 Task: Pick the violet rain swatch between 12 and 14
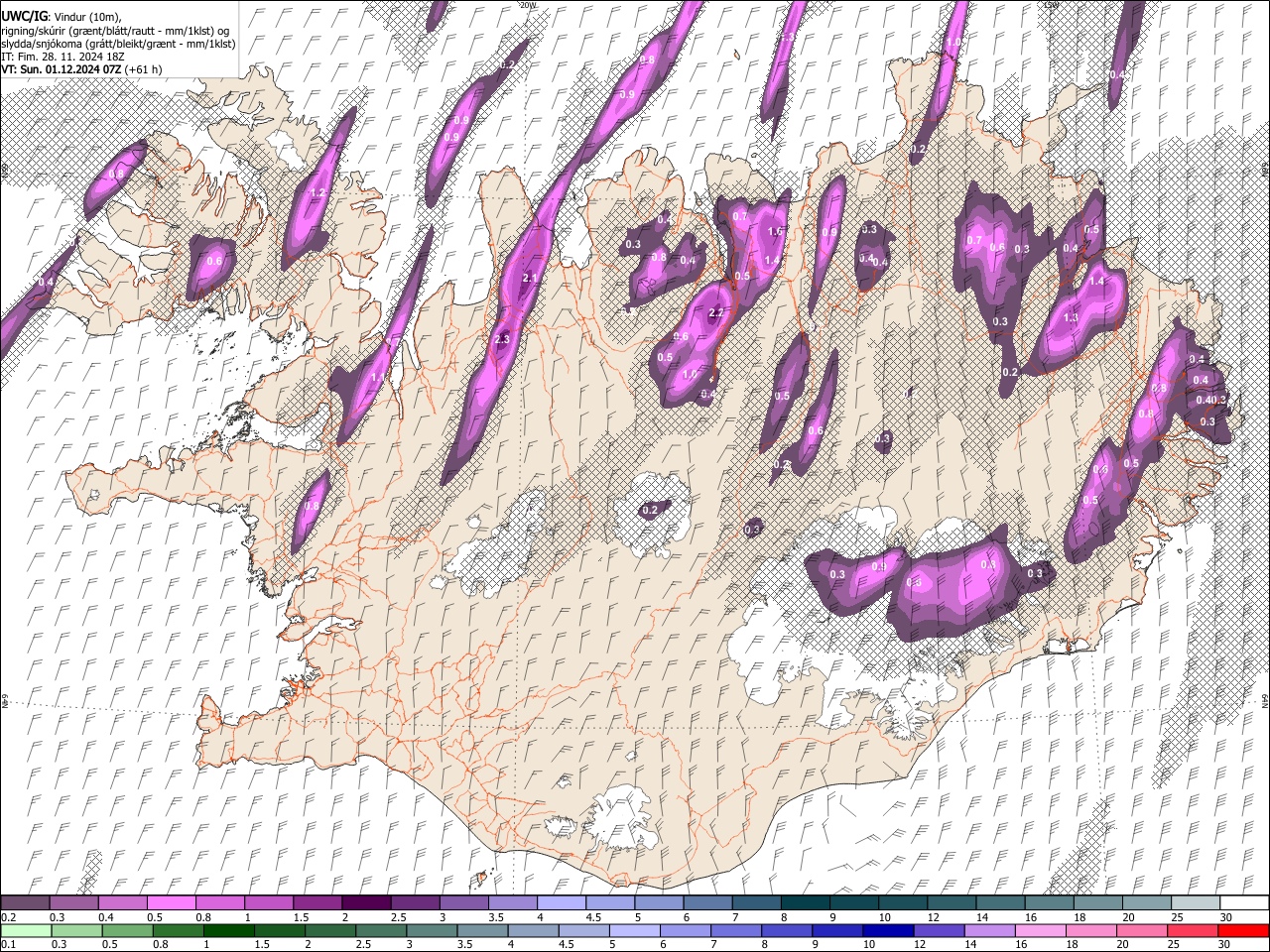coord(938,930)
